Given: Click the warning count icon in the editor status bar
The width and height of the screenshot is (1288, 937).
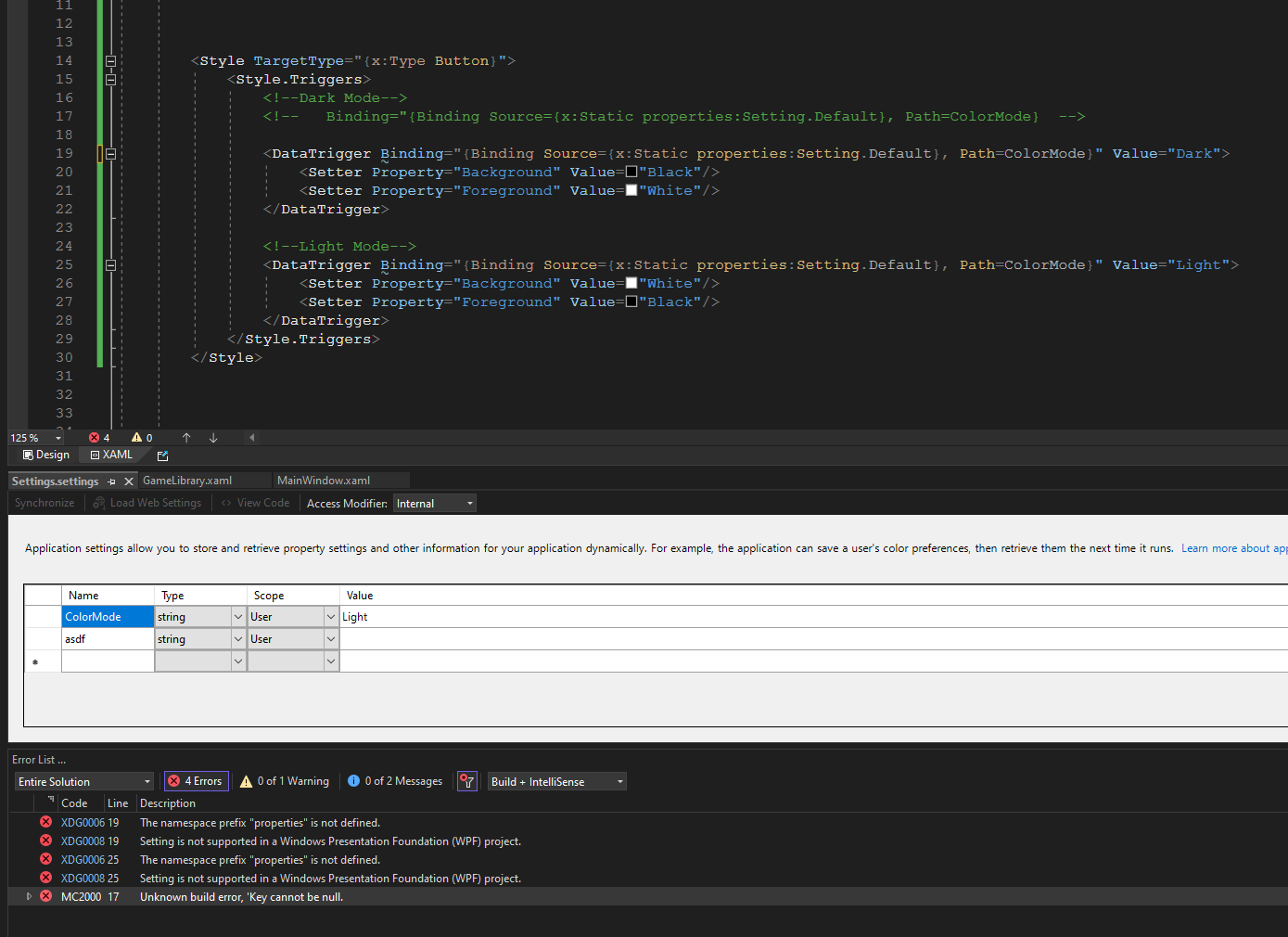Looking at the screenshot, I should (x=136, y=438).
